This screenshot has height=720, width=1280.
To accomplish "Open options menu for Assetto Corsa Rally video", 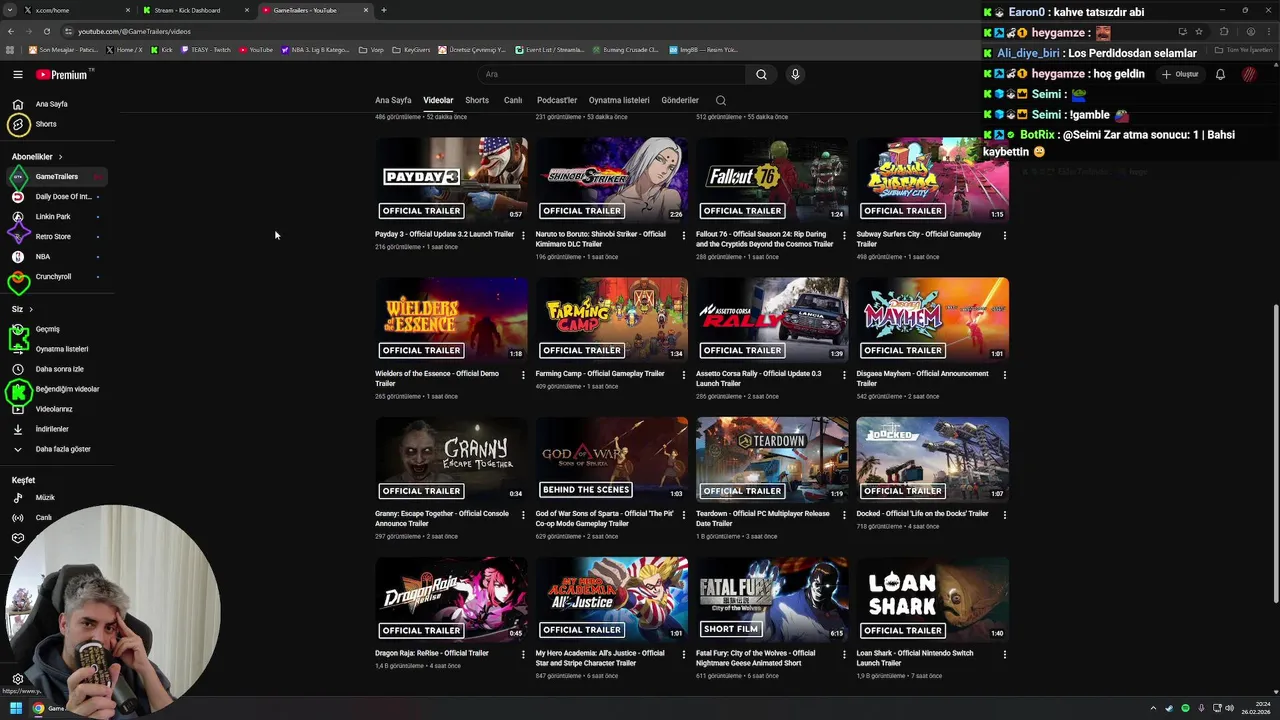I will tap(844, 375).
